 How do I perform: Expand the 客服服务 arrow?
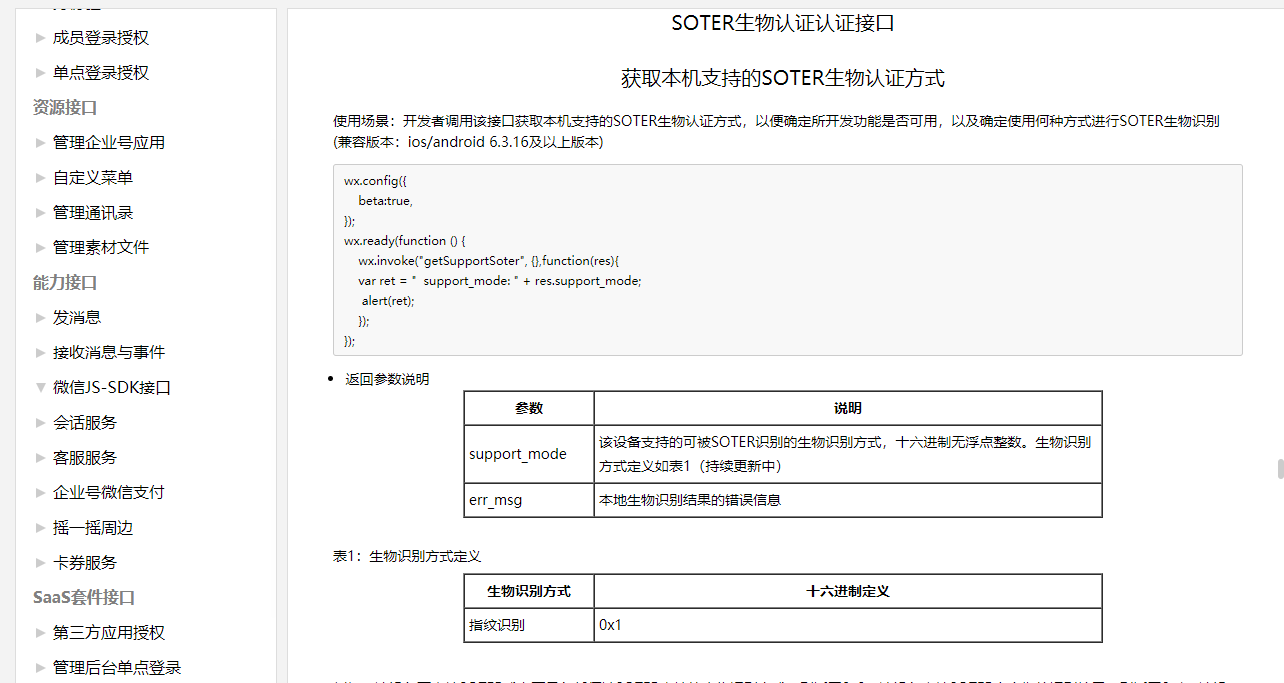[40, 458]
